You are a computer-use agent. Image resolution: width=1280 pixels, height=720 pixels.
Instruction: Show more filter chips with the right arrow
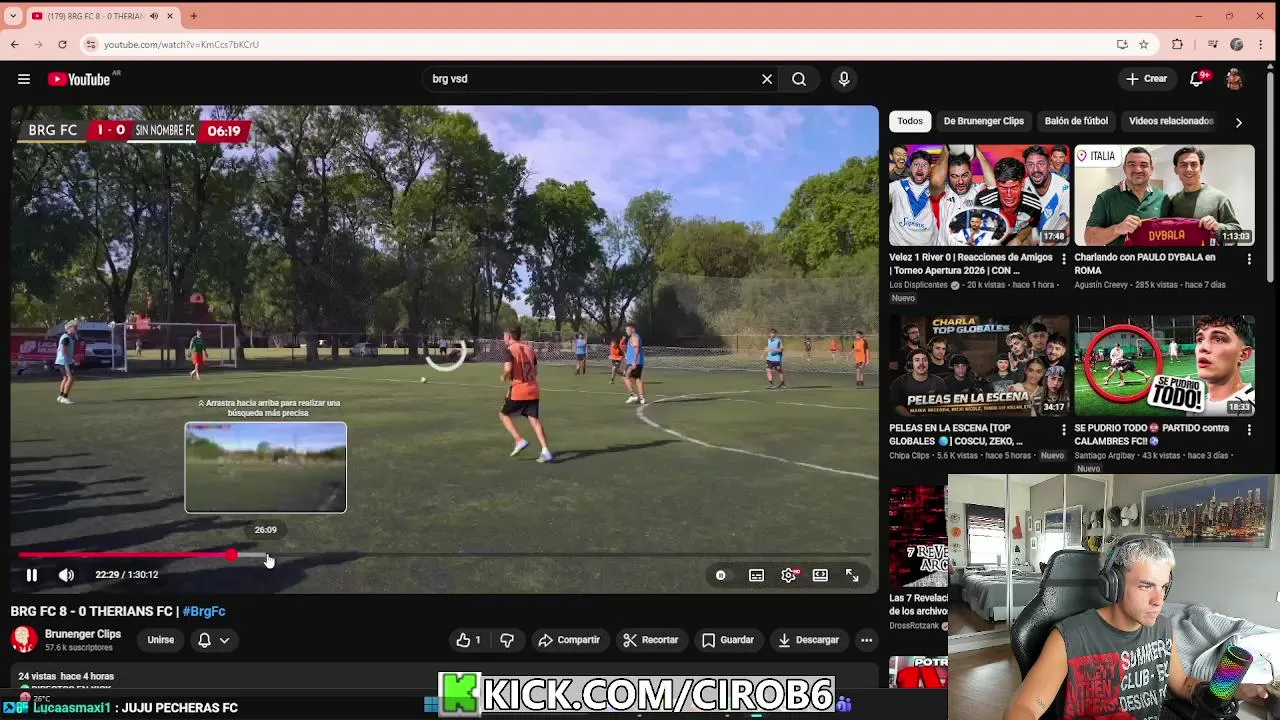pyautogui.click(x=1238, y=122)
